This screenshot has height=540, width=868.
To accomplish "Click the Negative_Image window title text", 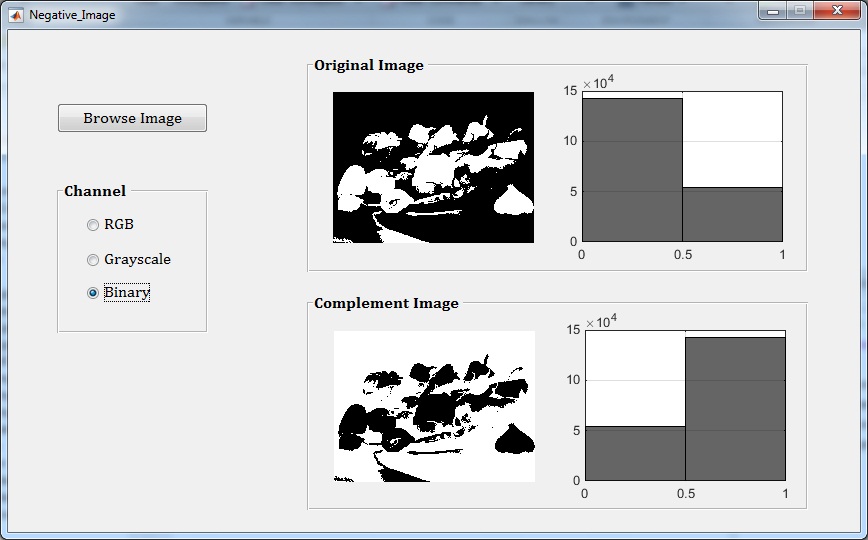I will click(x=72, y=15).
